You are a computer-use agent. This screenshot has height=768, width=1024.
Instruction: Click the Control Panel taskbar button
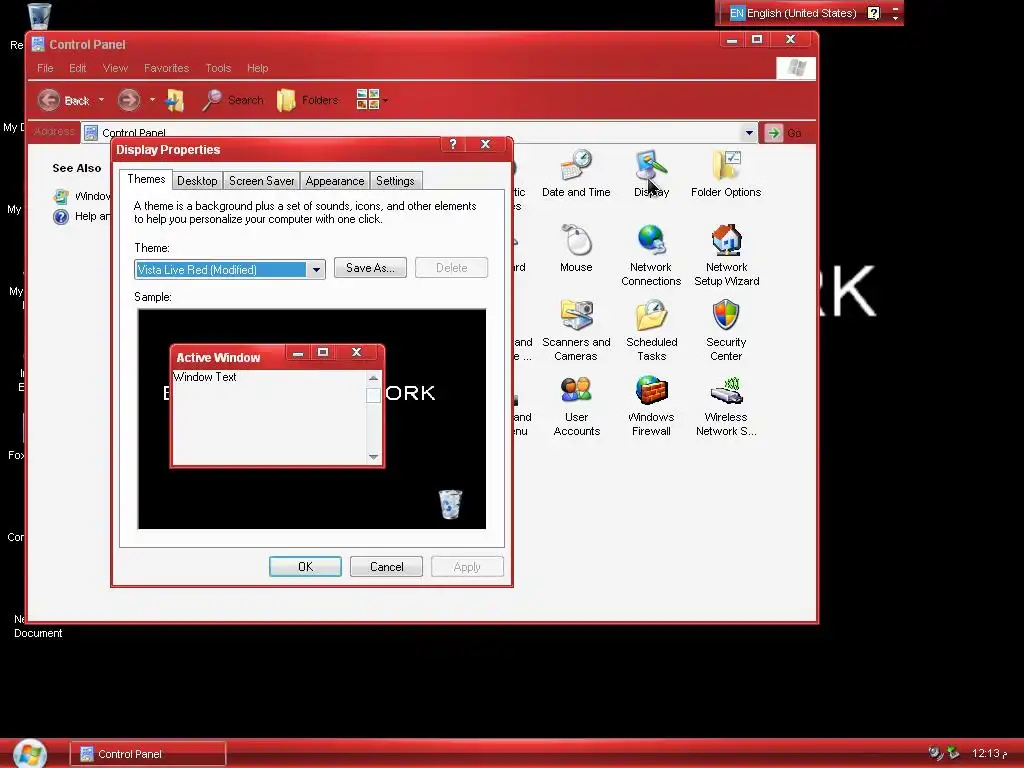(x=148, y=754)
